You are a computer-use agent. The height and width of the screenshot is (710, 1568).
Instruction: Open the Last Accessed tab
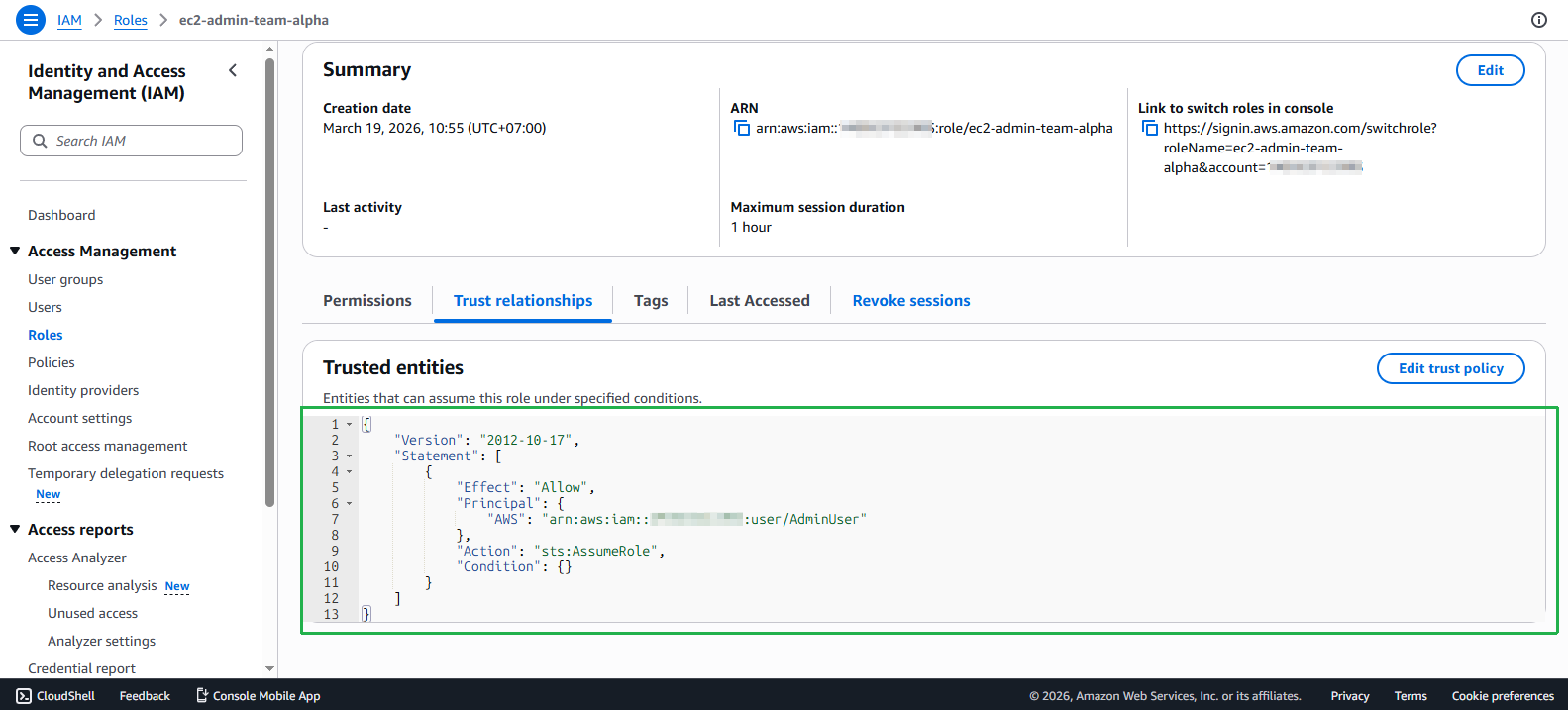(760, 300)
